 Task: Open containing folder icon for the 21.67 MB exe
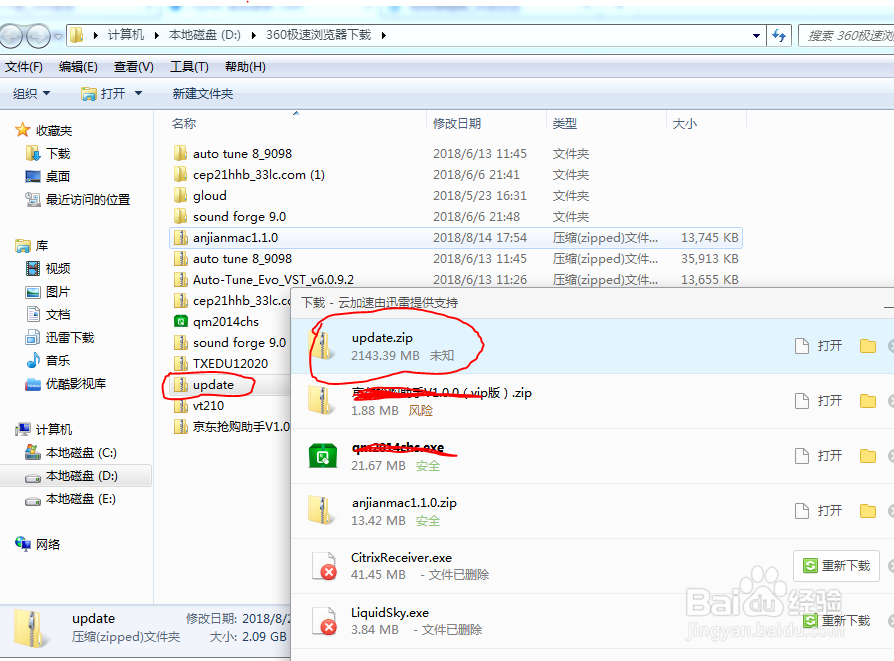pyautogui.click(x=868, y=456)
